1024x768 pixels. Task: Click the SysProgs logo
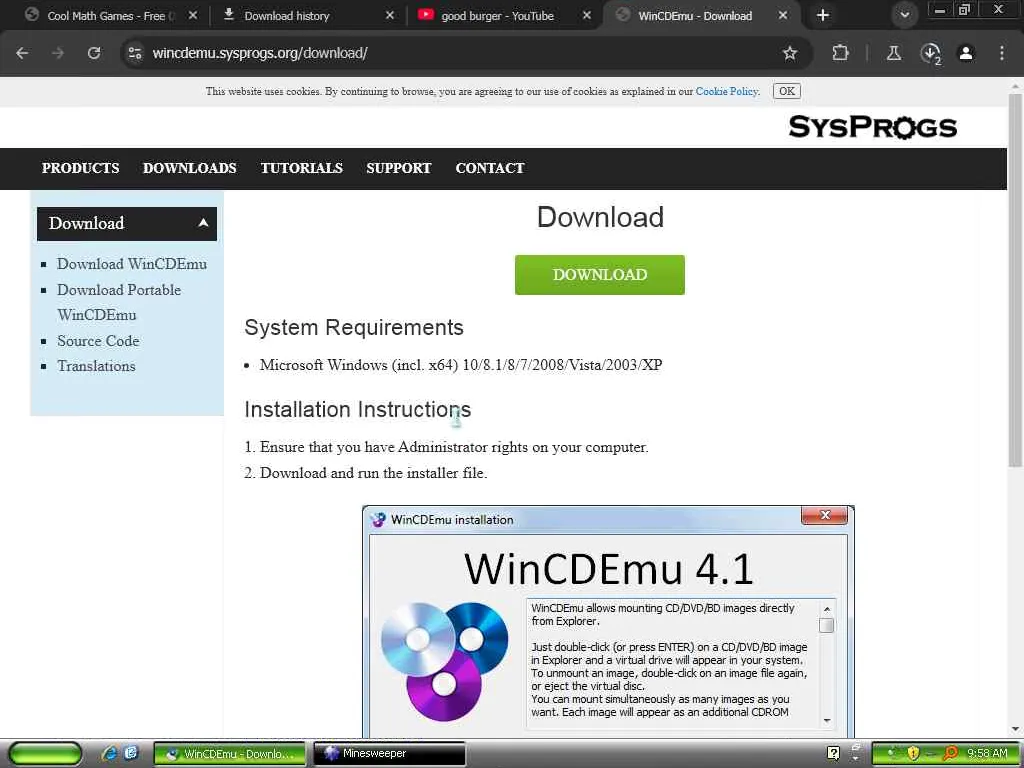click(x=872, y=127)
